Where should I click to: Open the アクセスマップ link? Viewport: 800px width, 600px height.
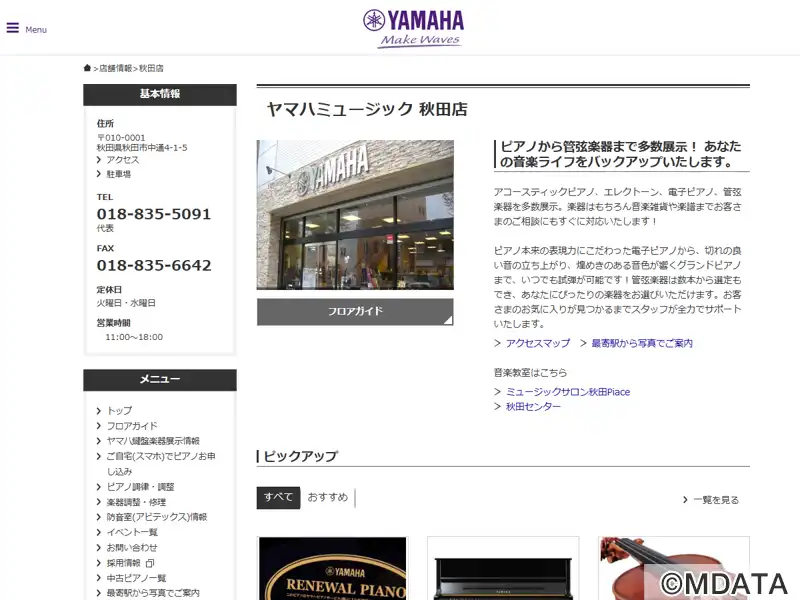tap(538, 343)
